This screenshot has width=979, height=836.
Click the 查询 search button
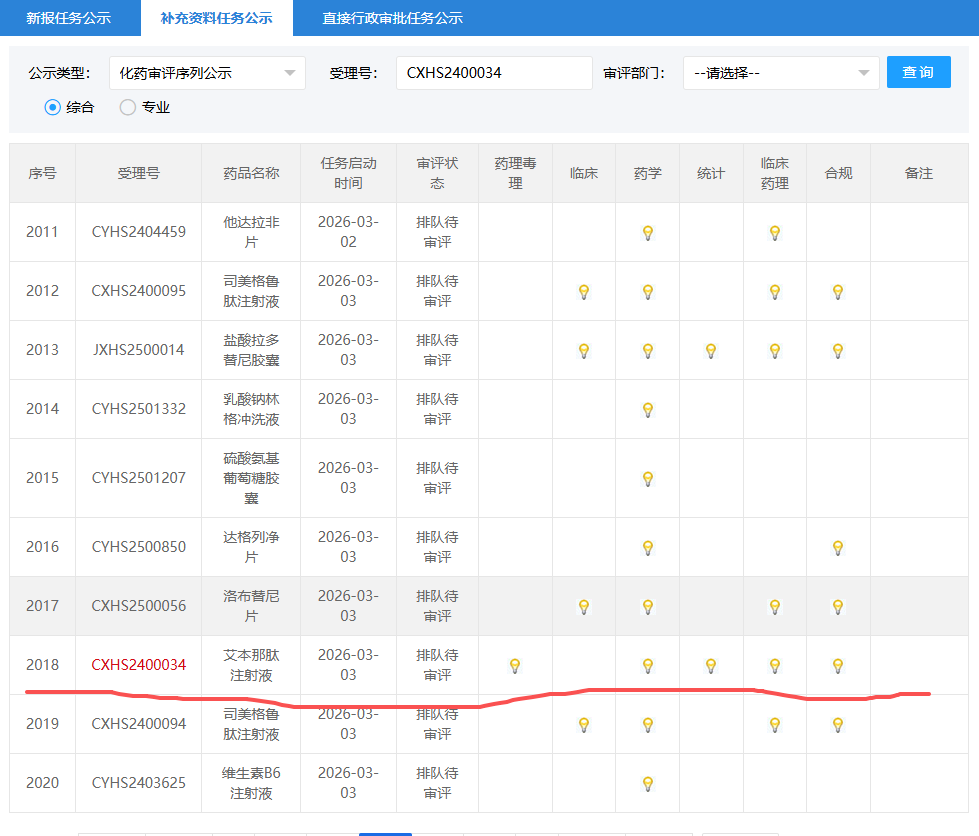click(918, 72)
